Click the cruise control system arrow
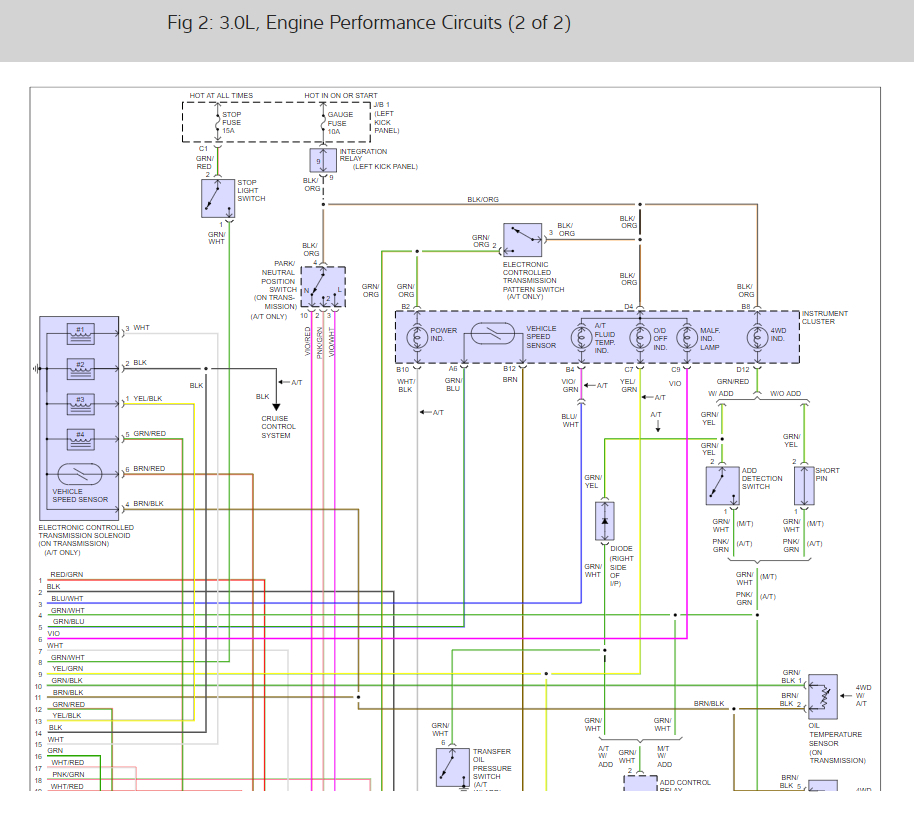The image size is (914, 814). 277,405
